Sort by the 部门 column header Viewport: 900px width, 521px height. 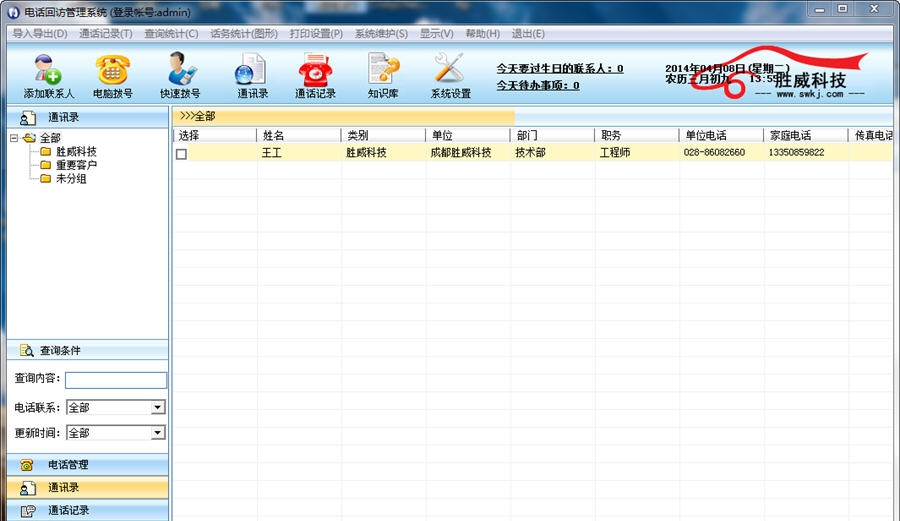point(552,135)
